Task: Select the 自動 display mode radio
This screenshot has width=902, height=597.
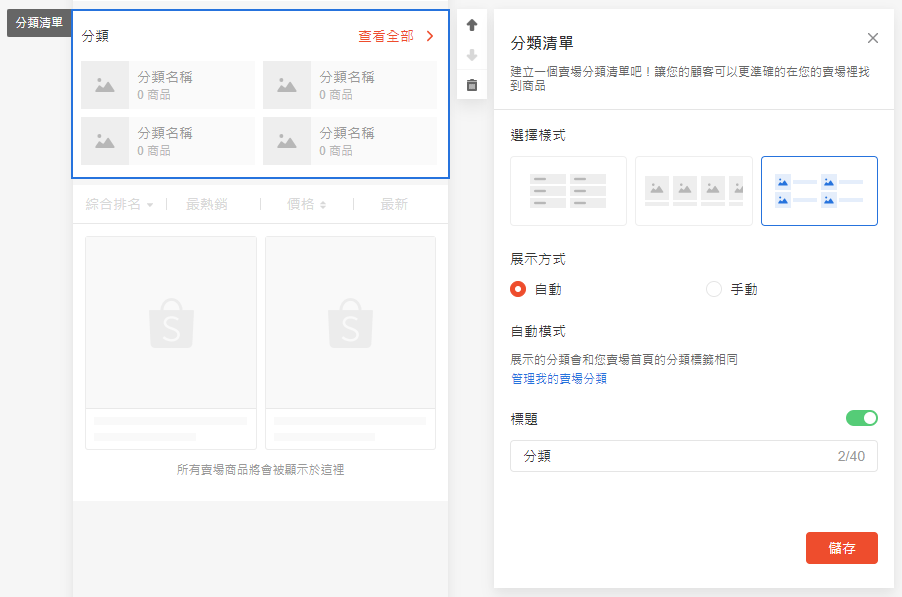Action: (518, 289)
